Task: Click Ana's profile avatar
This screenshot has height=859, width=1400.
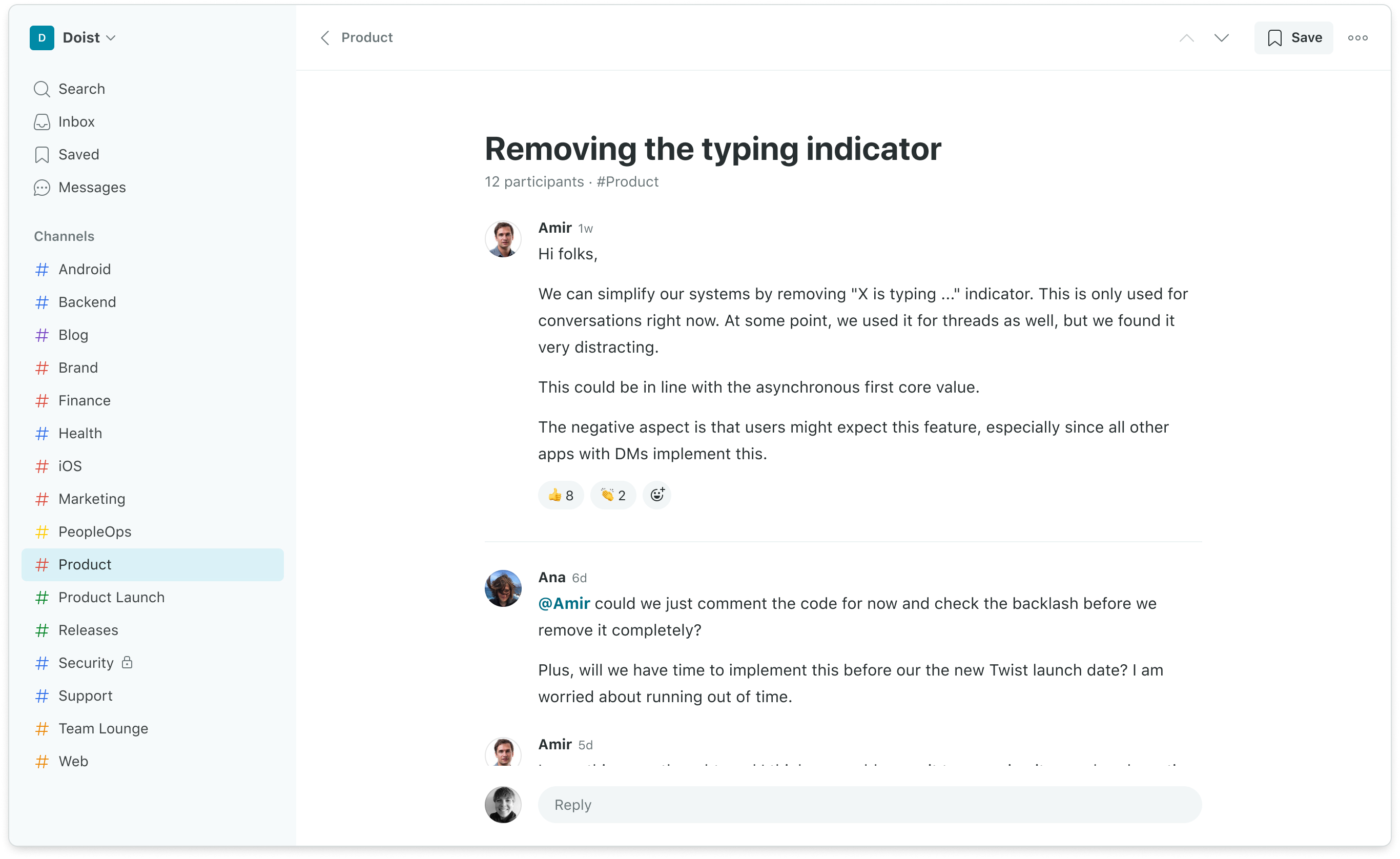Action: (503, 588)
